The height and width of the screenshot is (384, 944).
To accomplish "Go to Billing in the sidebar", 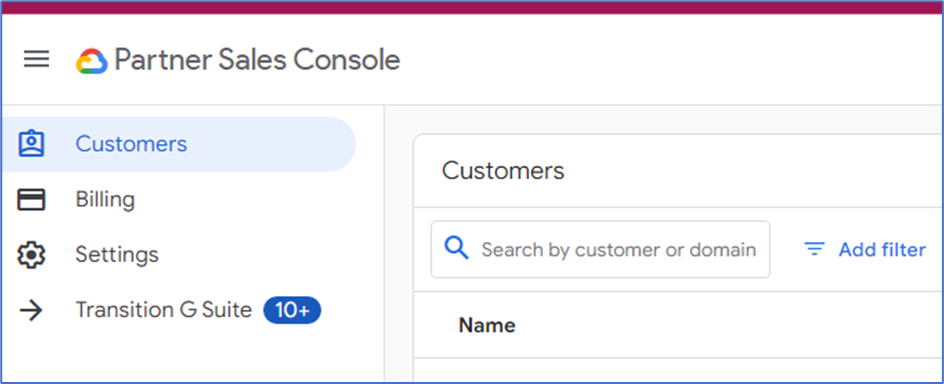I will (178, 199).
